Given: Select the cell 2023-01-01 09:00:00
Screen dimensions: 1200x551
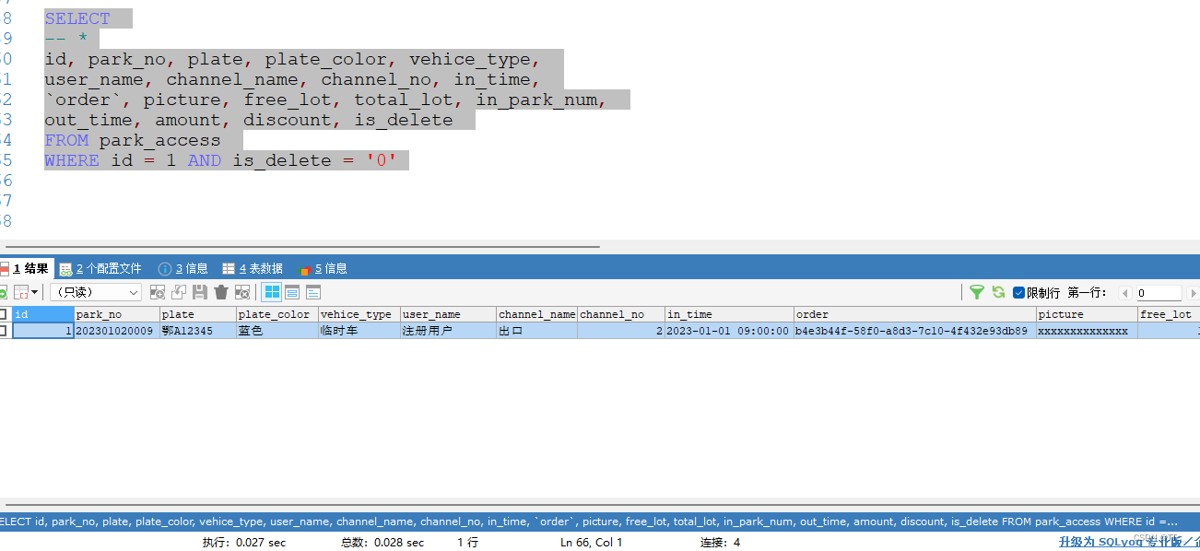Looking at the screenshot, I should (x=729, y=330).
